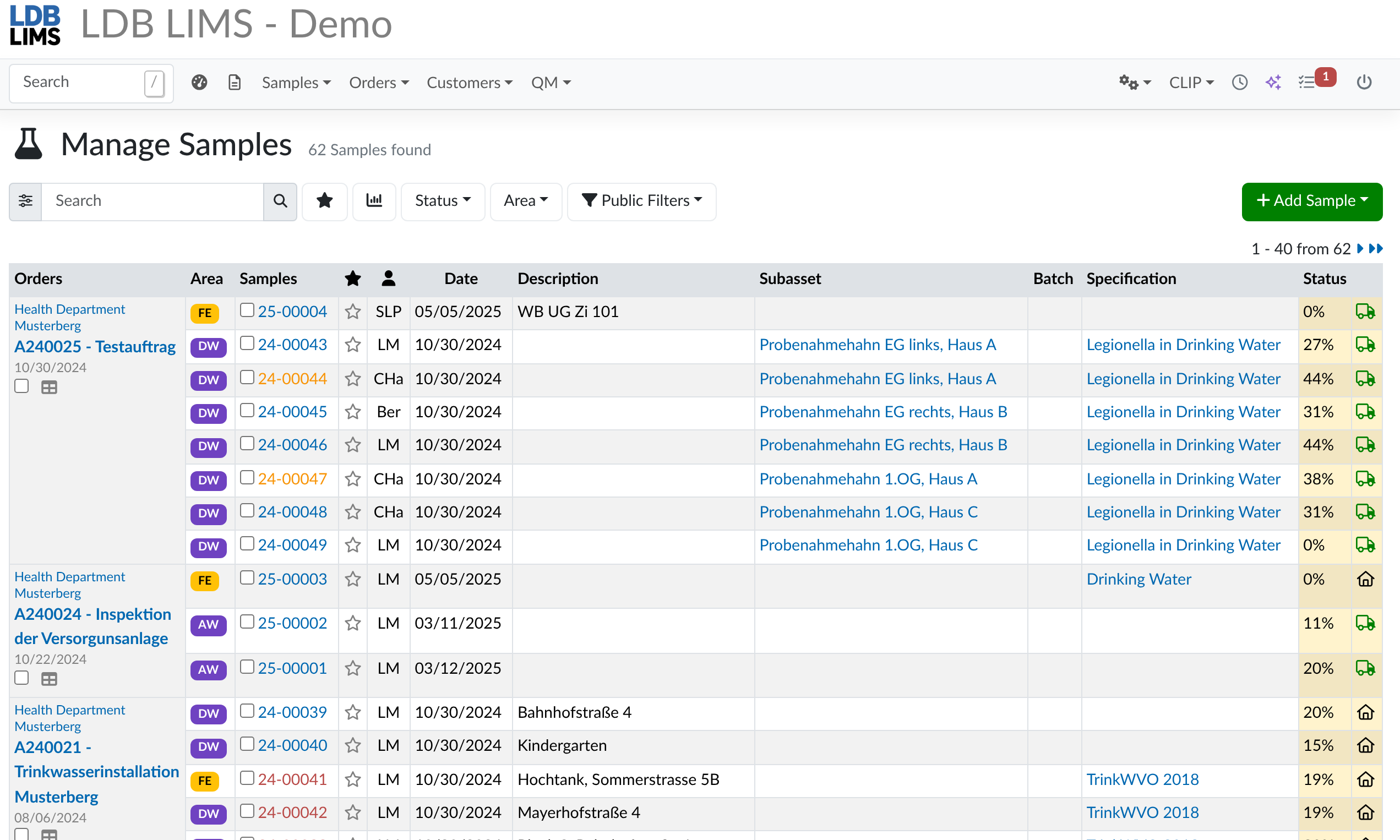Image resolution: width=1400 pixels, height=840 pixels.
Task: Open the Orders menu
Action: (x=379, y=83)
